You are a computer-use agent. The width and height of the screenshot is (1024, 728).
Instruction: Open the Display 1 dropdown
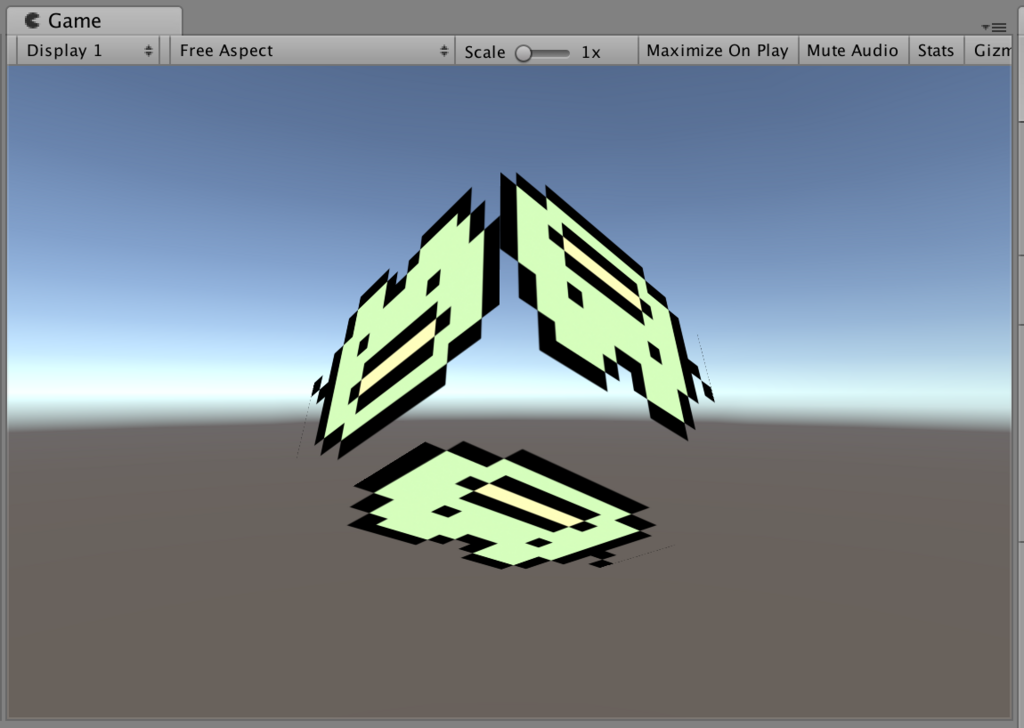coord(88,51)
